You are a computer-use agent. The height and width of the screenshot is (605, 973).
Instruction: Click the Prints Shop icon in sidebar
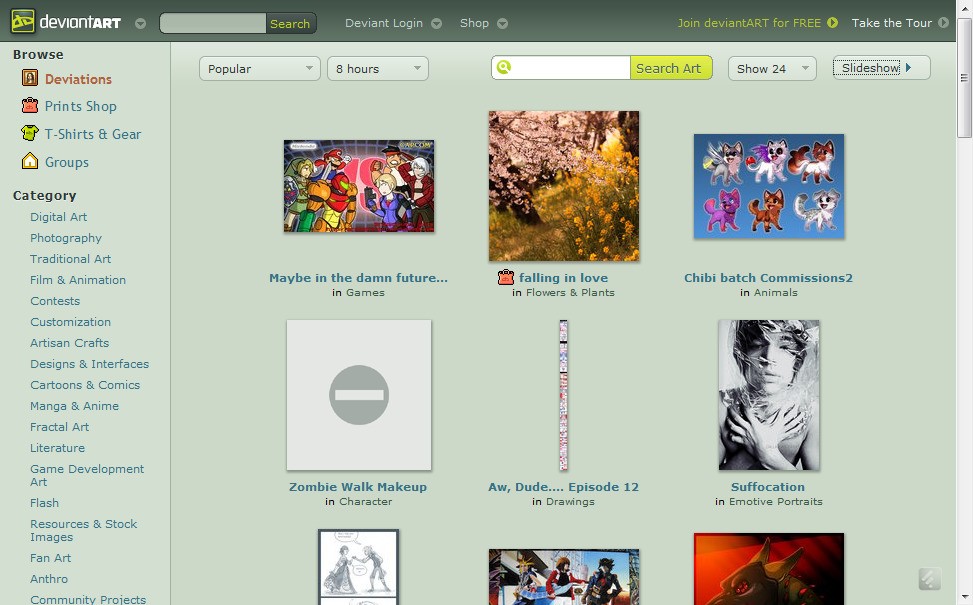coord(29,105)
